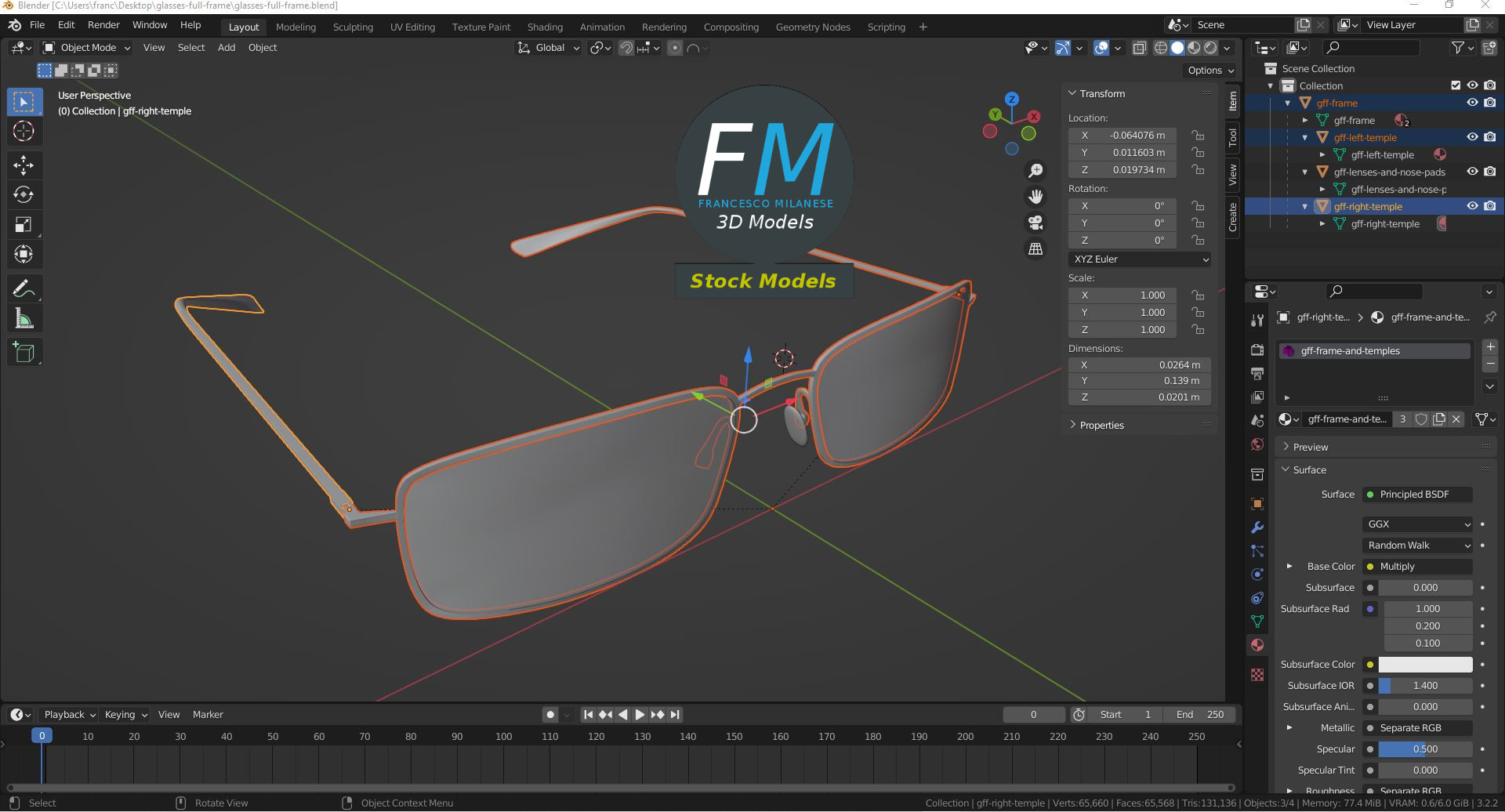Switch to rendered viewport shading

point(1210,48)
